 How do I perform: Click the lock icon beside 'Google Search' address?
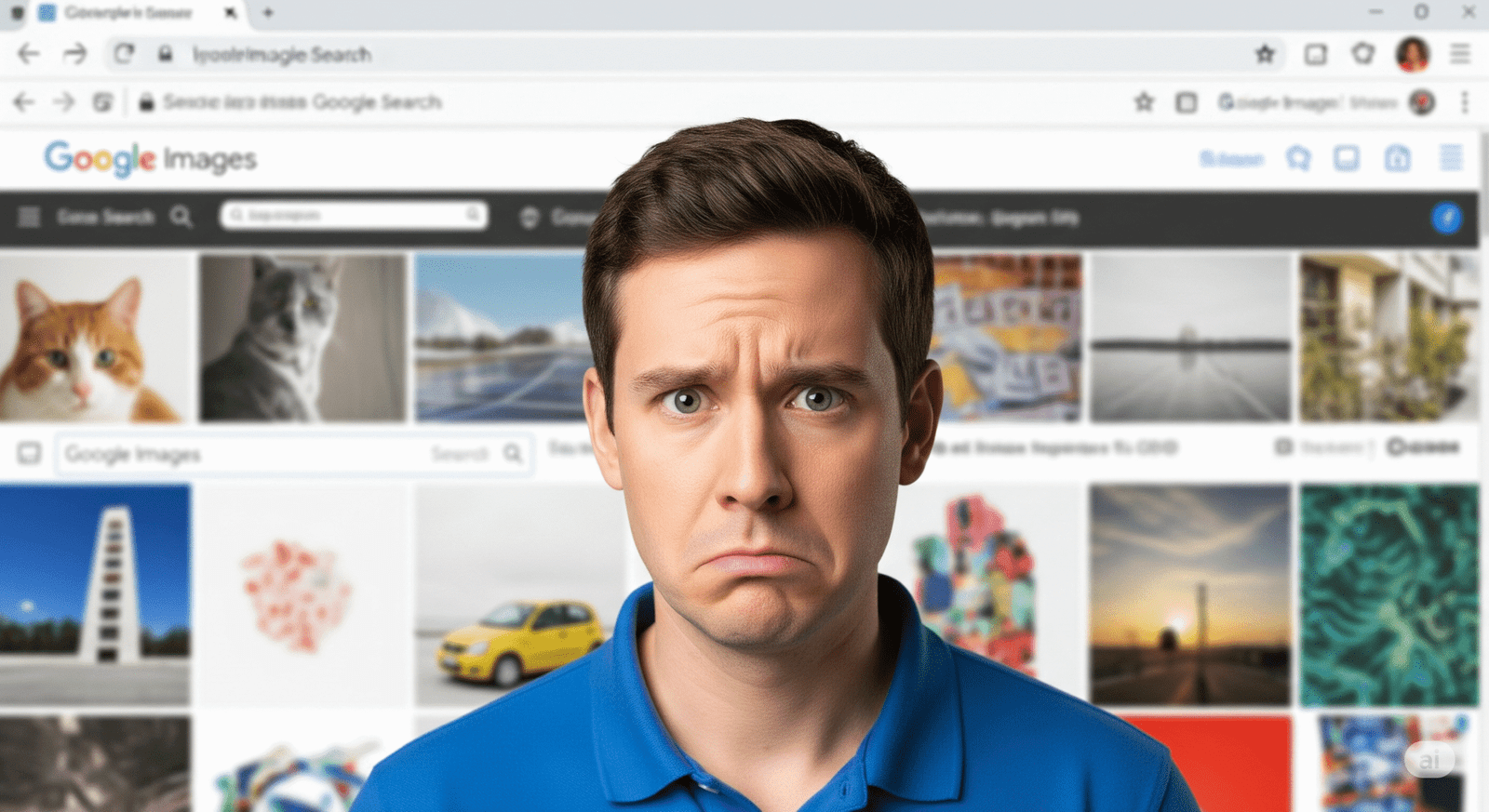pyautogui.click(x=146, y=102)
